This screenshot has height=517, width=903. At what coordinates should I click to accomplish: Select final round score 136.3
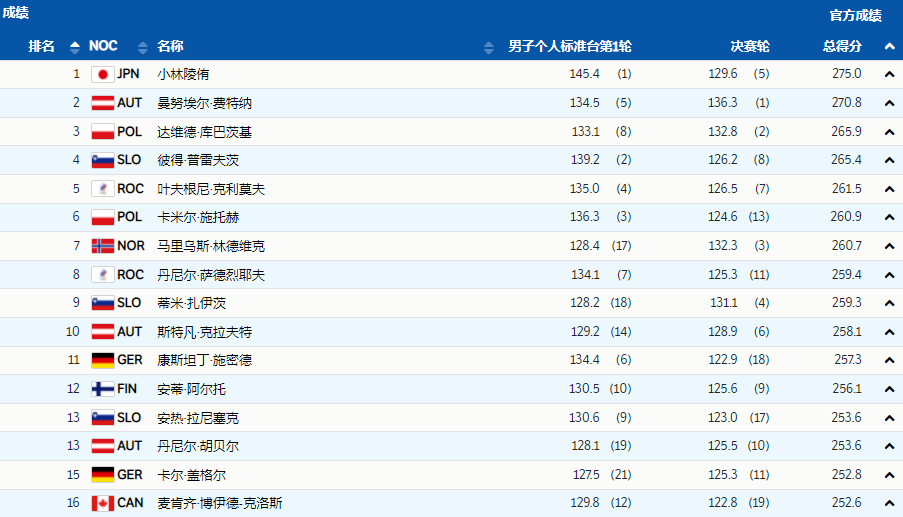pos(722,102)
